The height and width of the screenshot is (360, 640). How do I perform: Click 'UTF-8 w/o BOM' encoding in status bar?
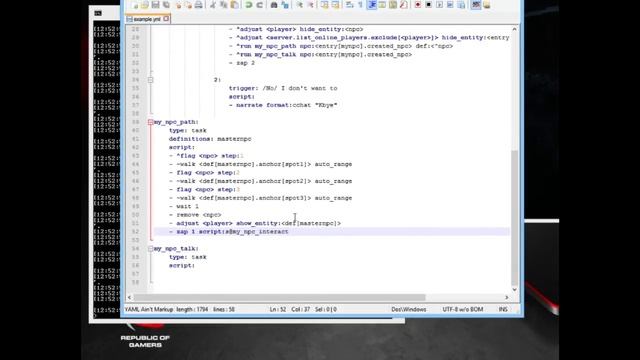(463, 309)
